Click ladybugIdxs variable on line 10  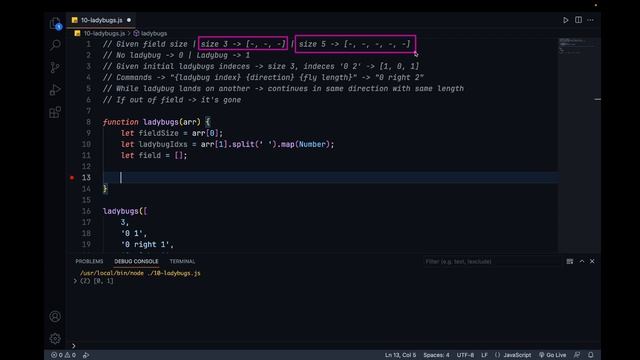pyautogui.click(x=163, y=144)
